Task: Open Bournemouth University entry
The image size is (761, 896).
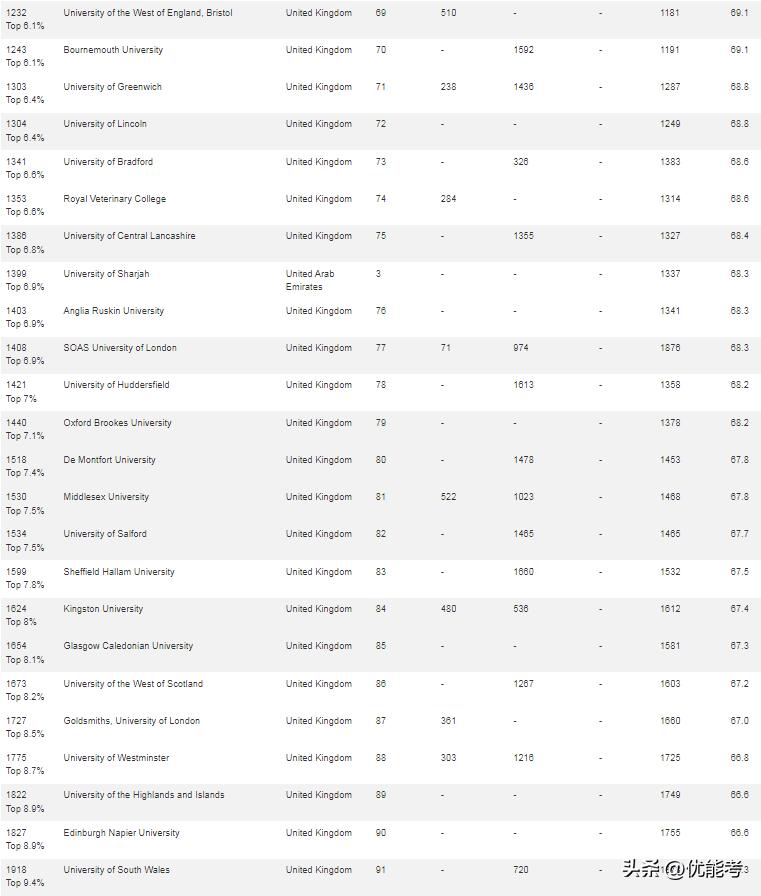Action: point(113,50)
